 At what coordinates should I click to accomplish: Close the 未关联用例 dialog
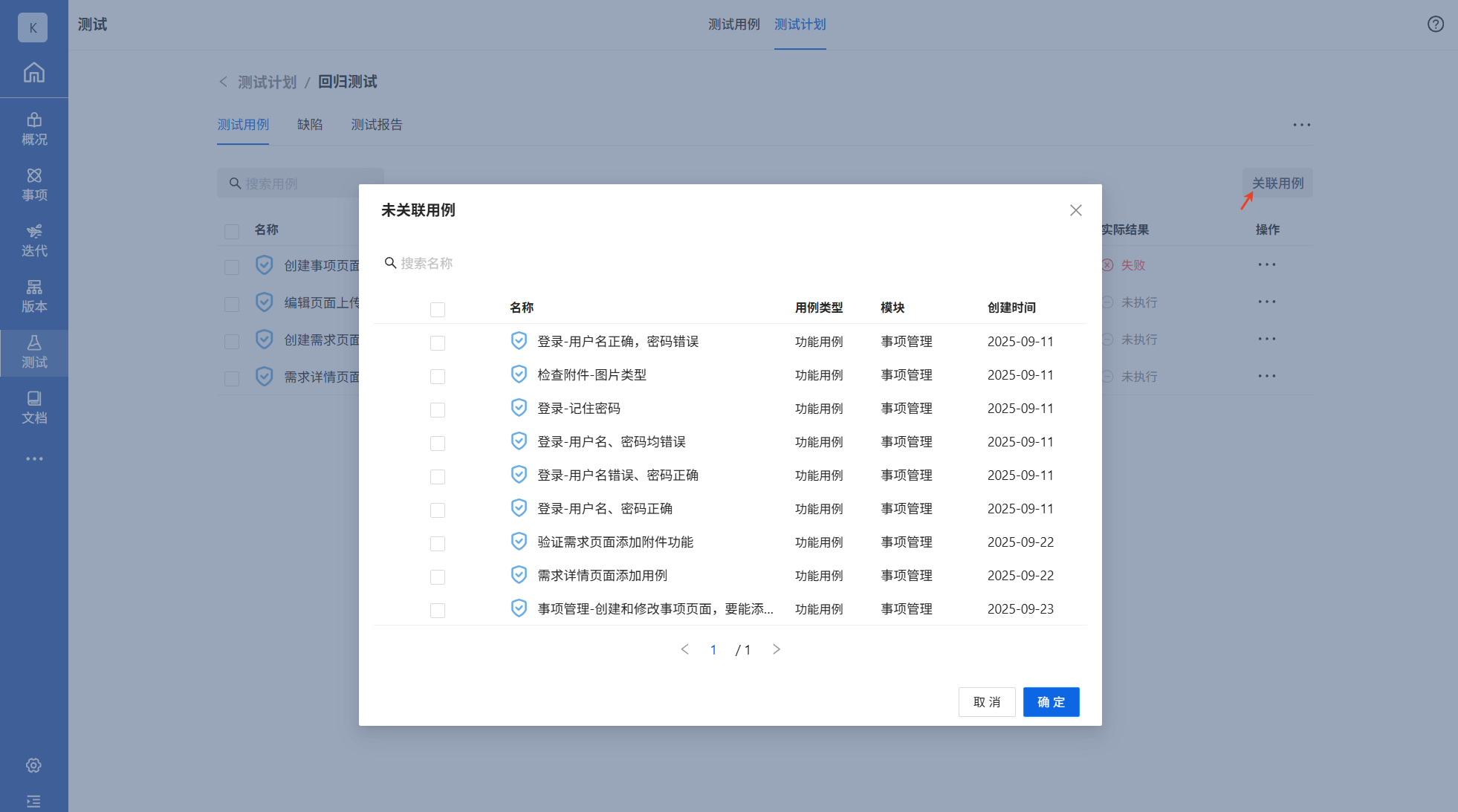[x=1075, y=210]
